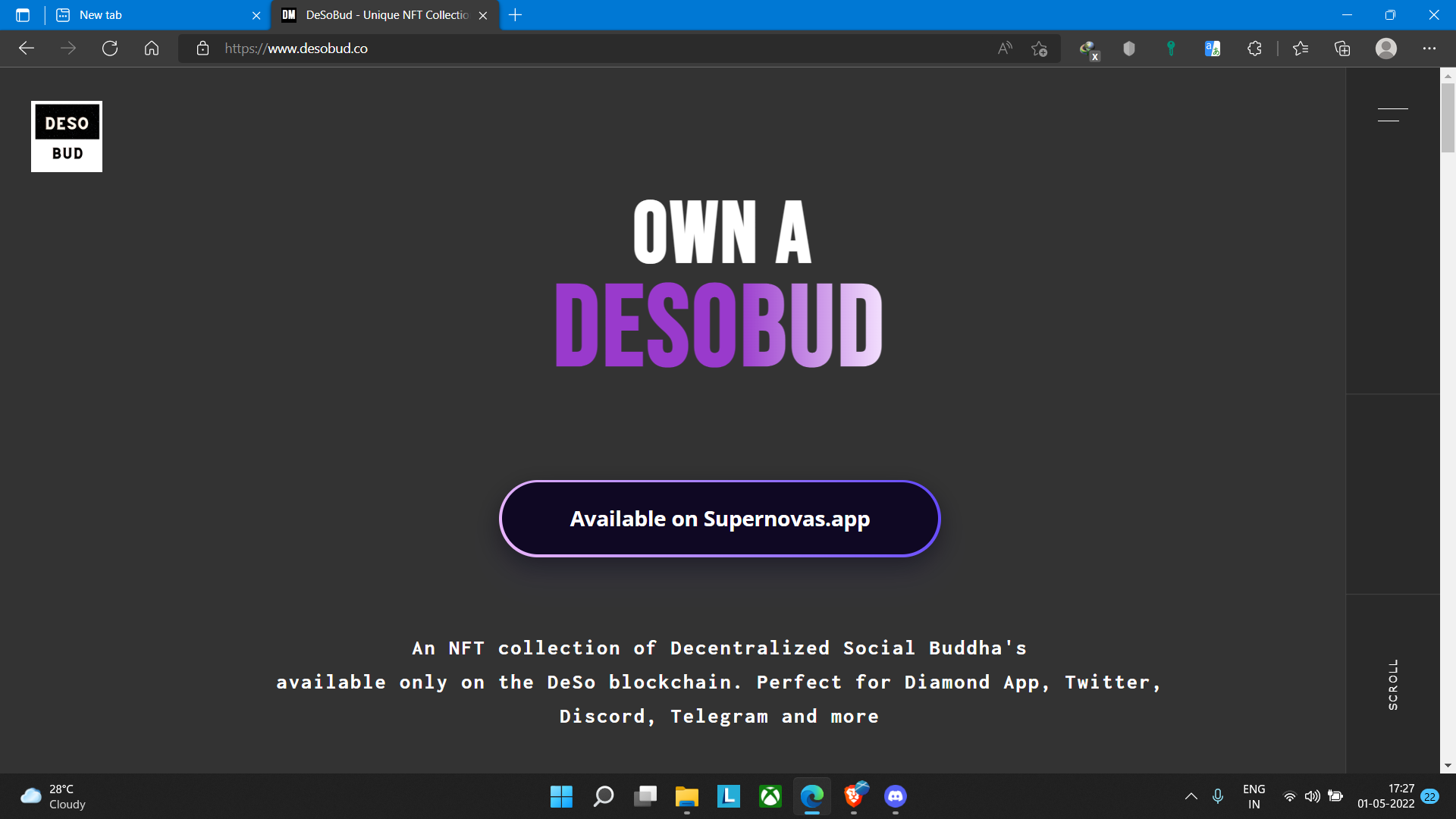The image size is (1456, 819).
Task: Show hidden system tray icons
Action: (1191, 796)
